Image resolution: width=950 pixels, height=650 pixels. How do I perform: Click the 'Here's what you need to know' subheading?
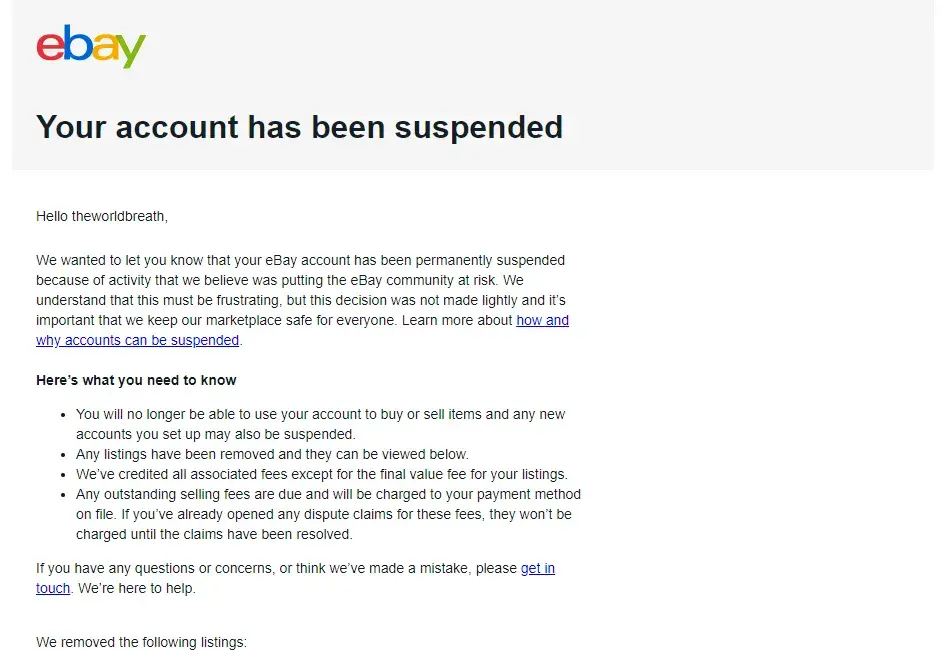136,380
